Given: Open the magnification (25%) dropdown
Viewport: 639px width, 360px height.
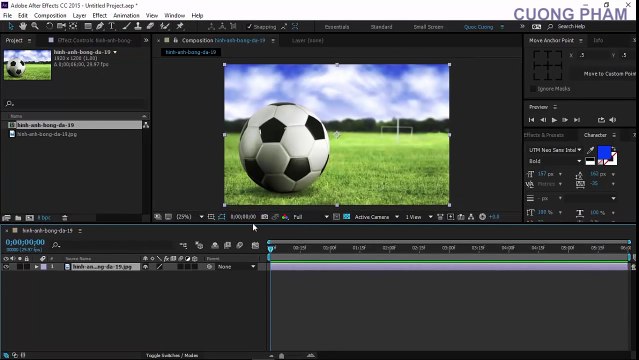Looking at the screenshot, I should [189, 216].
